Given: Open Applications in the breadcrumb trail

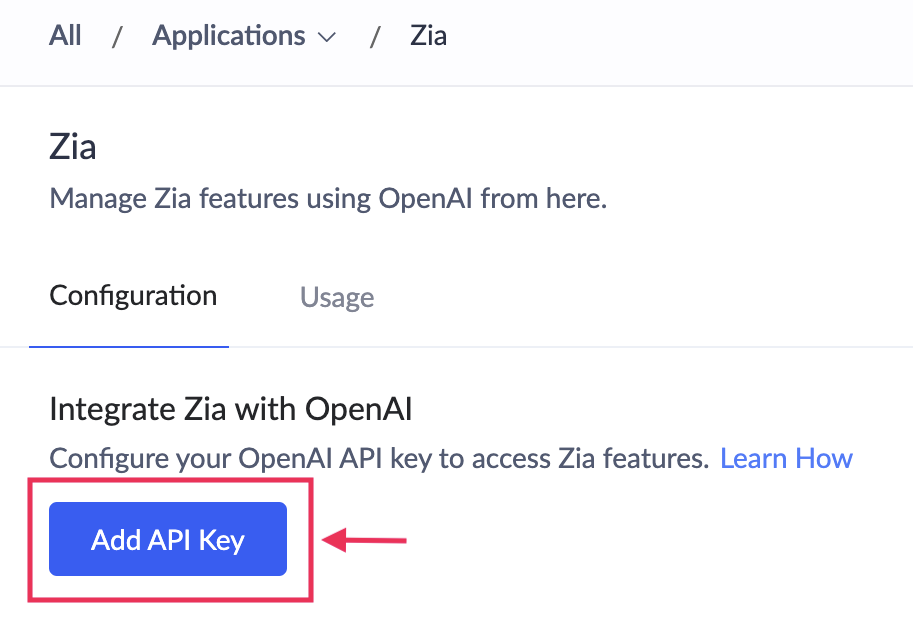Looking at the screenshot, I should pyautogui.click(x=229, y=36).
